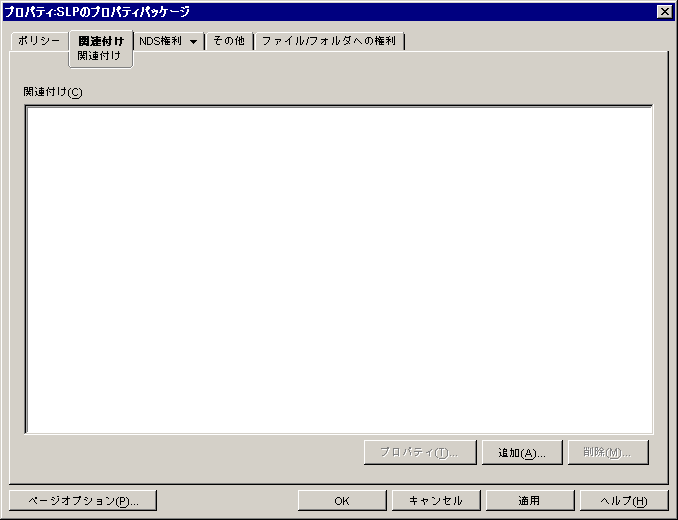Apply changes with the 適用 button
The height and width of the screenshot is (520, 678).
[530, 501]
